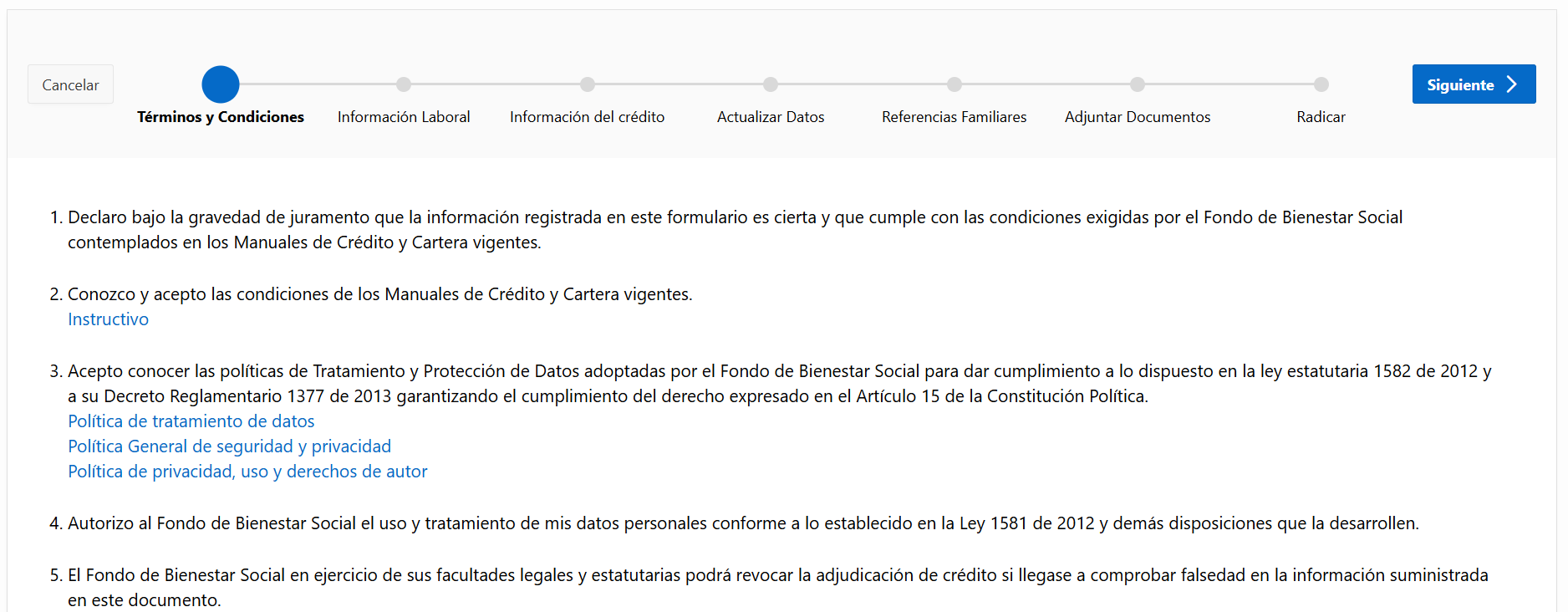Click the step dot above Adjuntar Documentos
The width and height of the screenshot is (1568, 612).
tap(1138, 84)
